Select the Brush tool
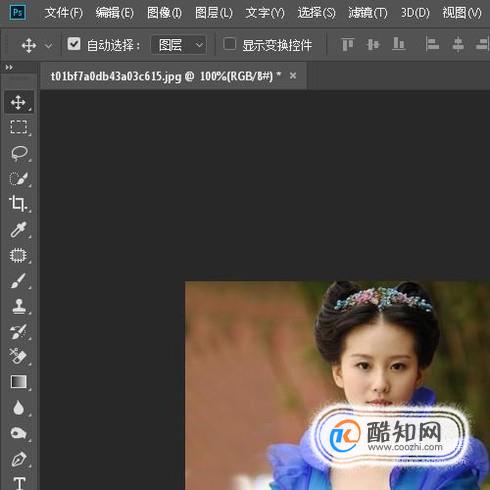Image resolution: width=490 pixels, height=490 pixels. coord(18,280)
